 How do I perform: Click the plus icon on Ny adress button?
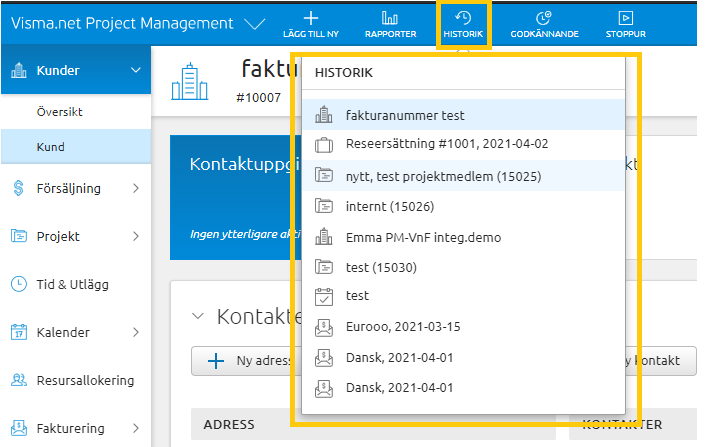pyautogui.click(x=216, y=361)
